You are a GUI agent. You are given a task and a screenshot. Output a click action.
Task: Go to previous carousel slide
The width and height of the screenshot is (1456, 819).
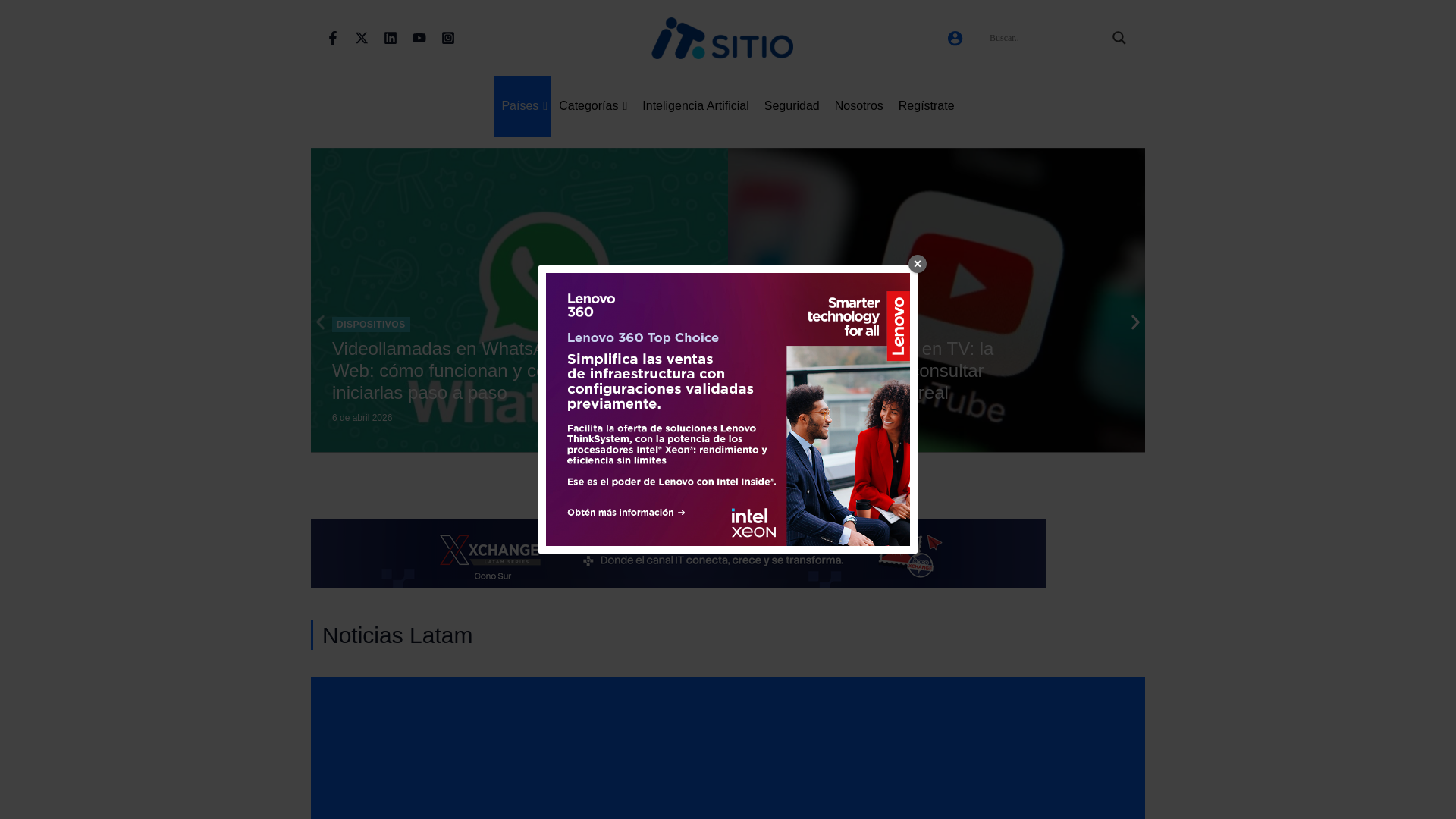click(320, 322)
